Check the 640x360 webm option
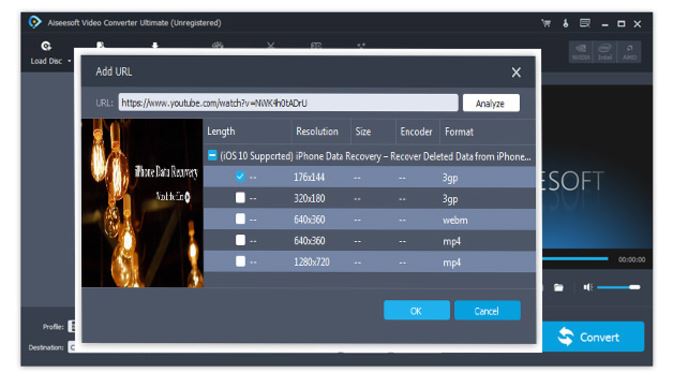Viewport: 675px width, 380px height. tap(240, 219)
